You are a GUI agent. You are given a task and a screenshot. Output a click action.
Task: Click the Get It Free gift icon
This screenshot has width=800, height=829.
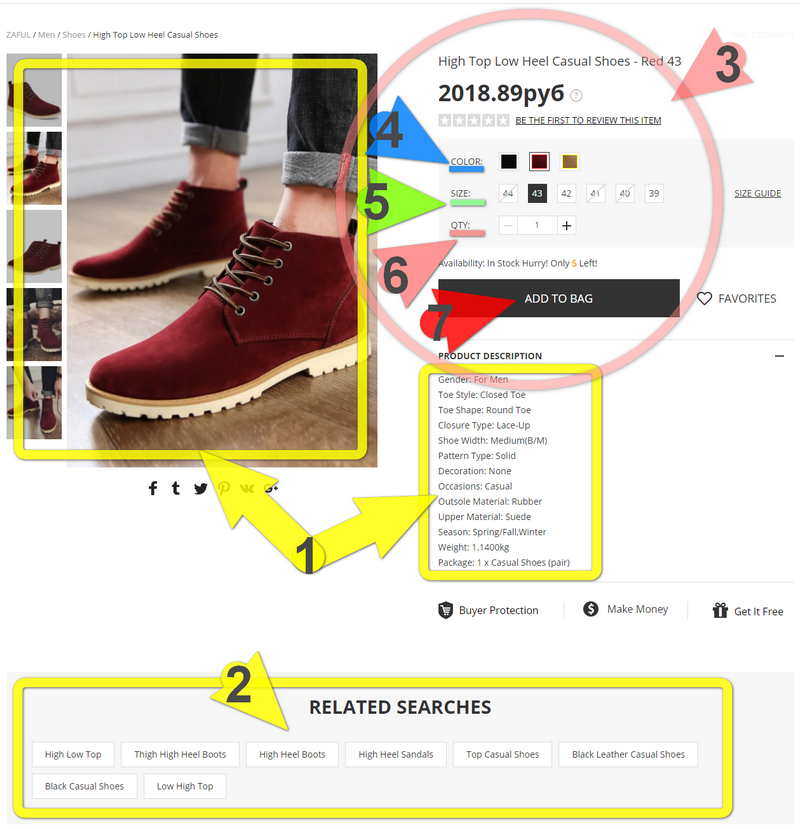pos(720,611)
